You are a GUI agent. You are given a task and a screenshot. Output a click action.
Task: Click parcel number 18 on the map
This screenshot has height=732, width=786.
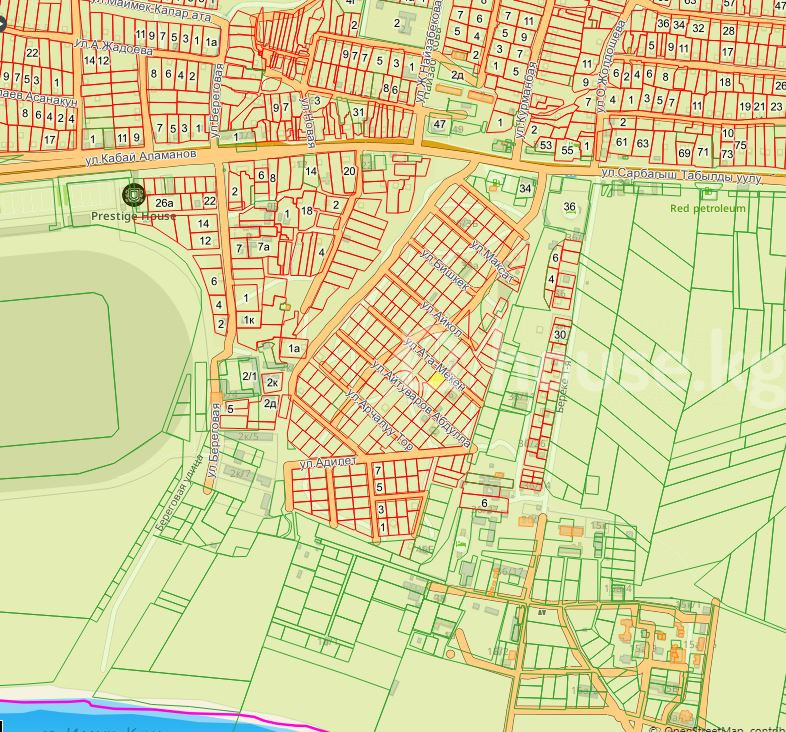[307, 210]
